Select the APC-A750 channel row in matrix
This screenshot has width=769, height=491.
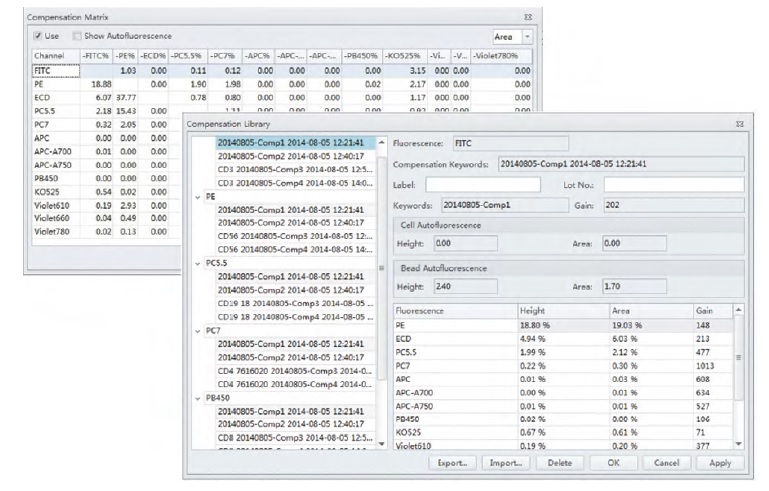coord(106,165)
